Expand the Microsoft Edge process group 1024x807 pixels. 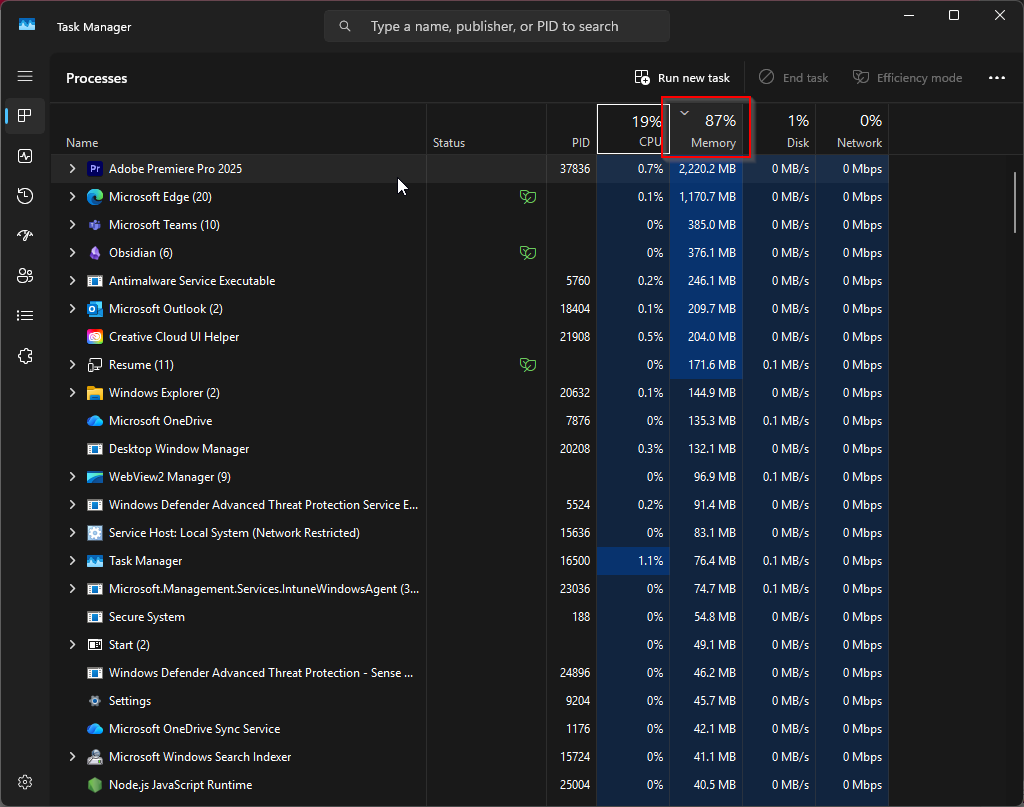pos(72,197)
